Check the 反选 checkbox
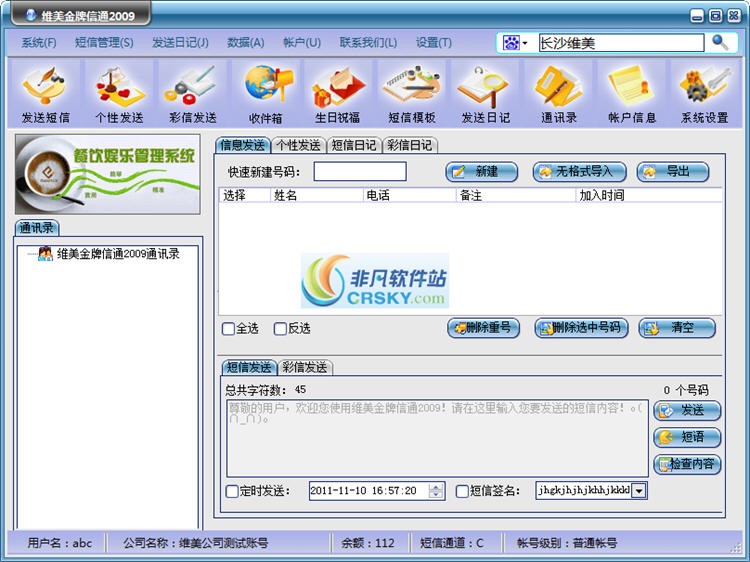750x562 pixels. (280, 329)
